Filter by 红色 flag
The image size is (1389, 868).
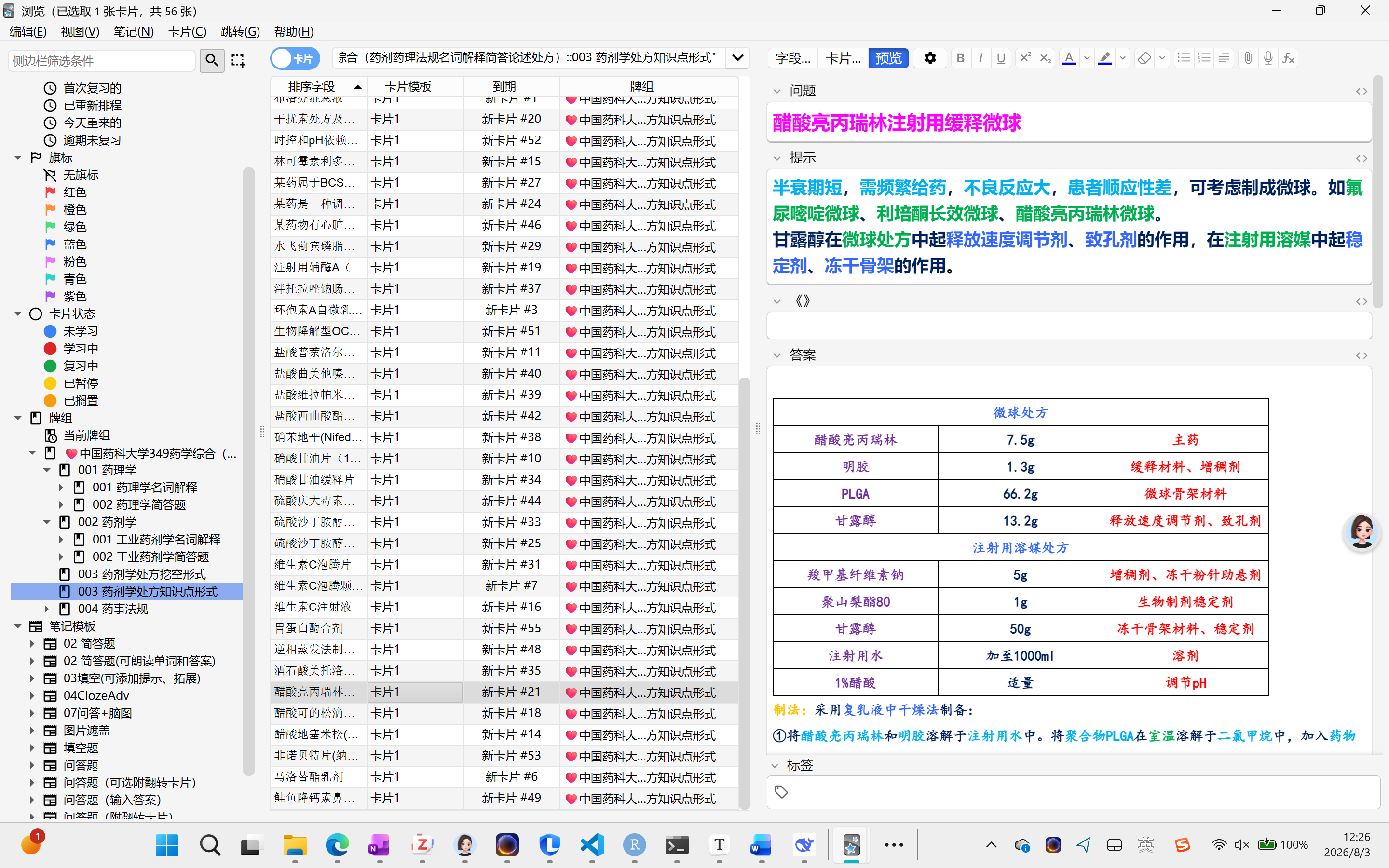[x=75, y=192]
